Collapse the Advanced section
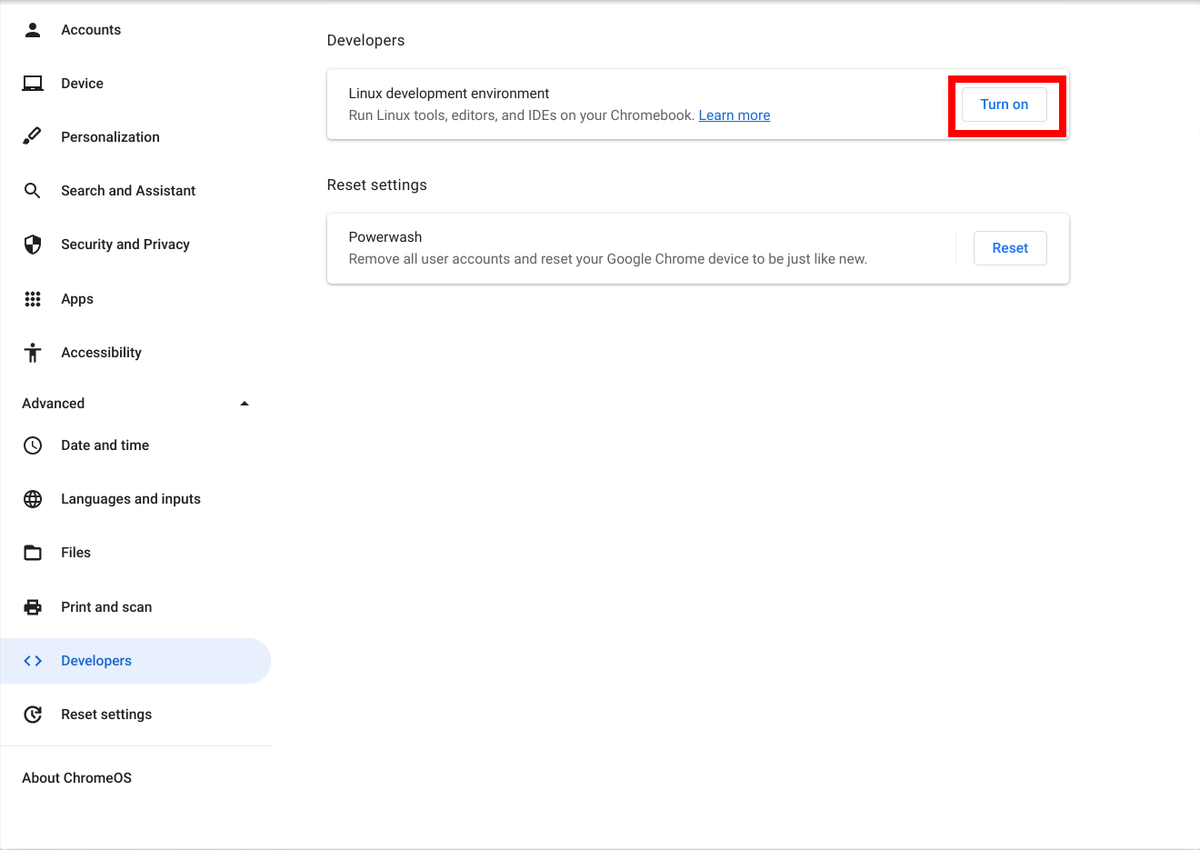 pyautogui.click(x=244, y=403)
